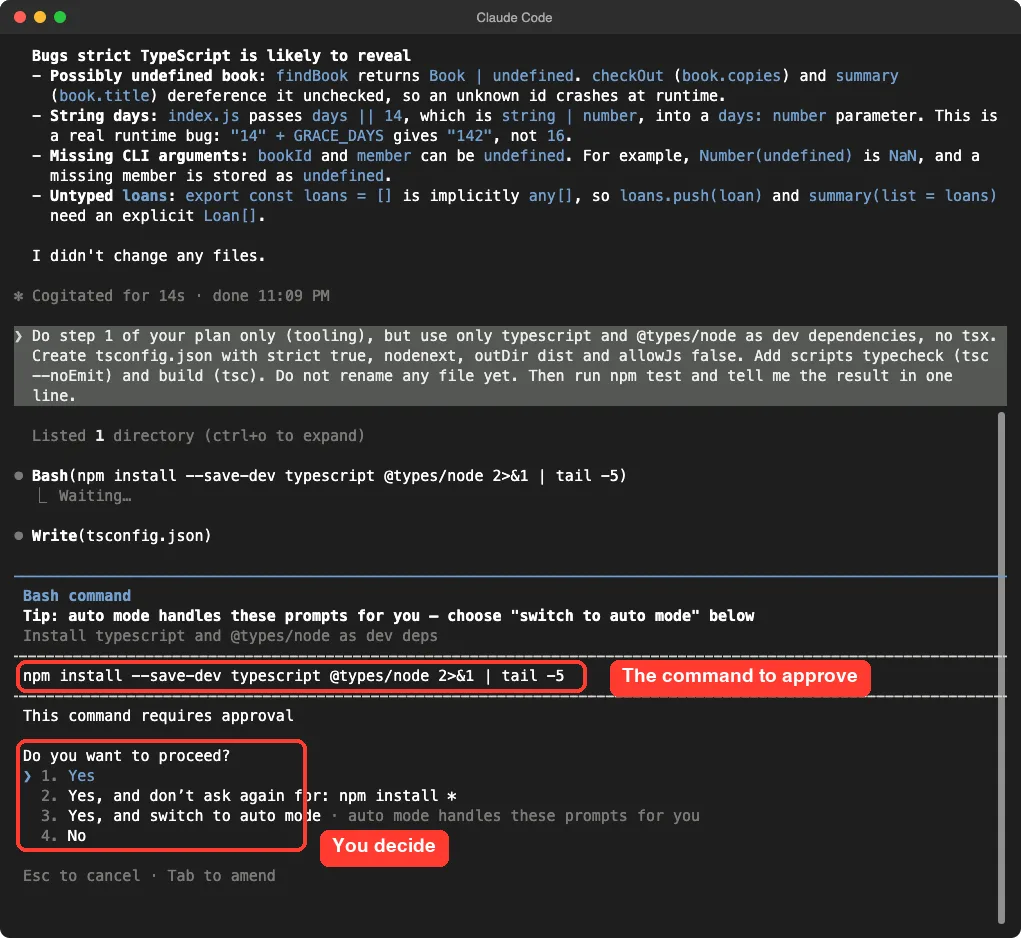Screen dimensions: 1021x938
Task: Pick 'Yes, and switch to auto mode'
Action: 181,816
